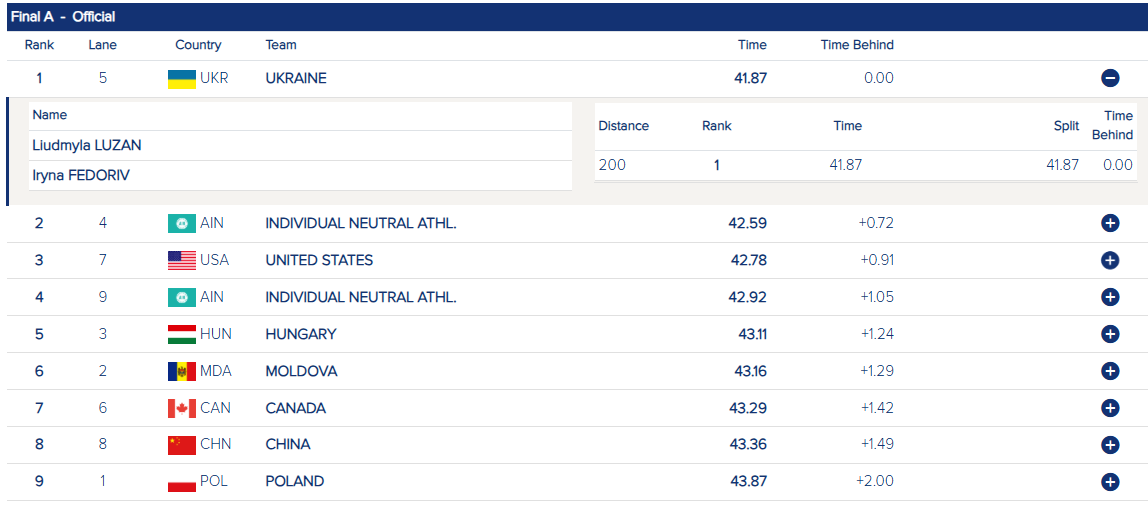Image resolution: width=1148 pixels, height=508 pixels.
Task: Collapse the Ukraine row details
Action: (x=1109, y=78)
